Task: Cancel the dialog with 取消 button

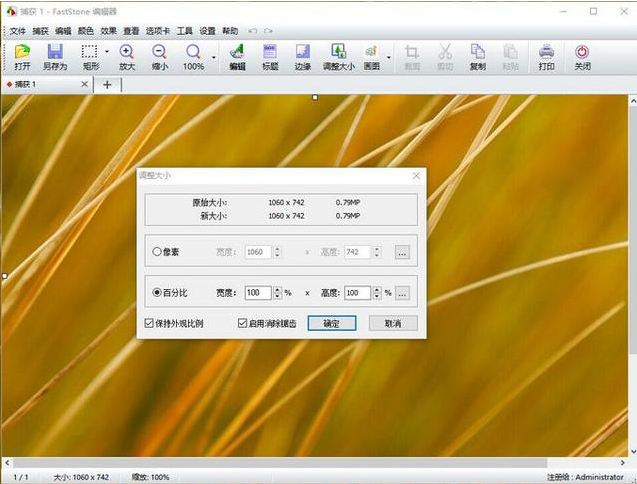Action: (x=393, y=323)
